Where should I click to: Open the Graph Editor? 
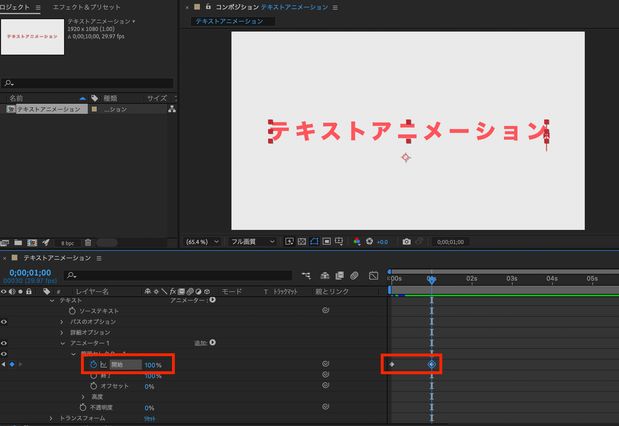373,276
